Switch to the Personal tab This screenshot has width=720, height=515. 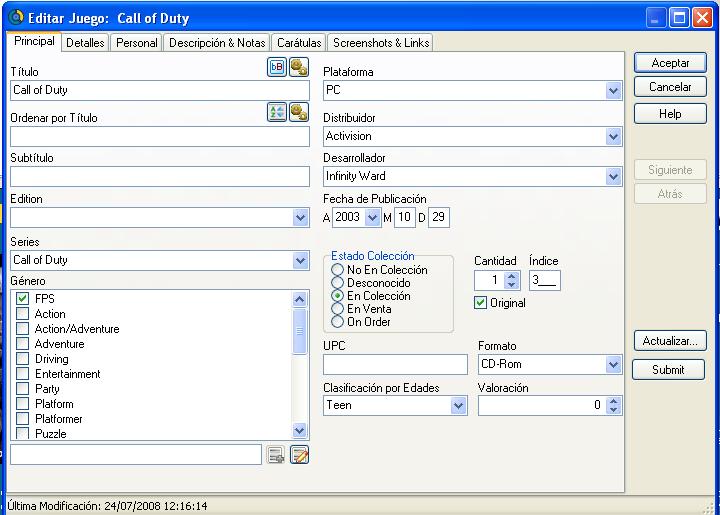[136, 43]
